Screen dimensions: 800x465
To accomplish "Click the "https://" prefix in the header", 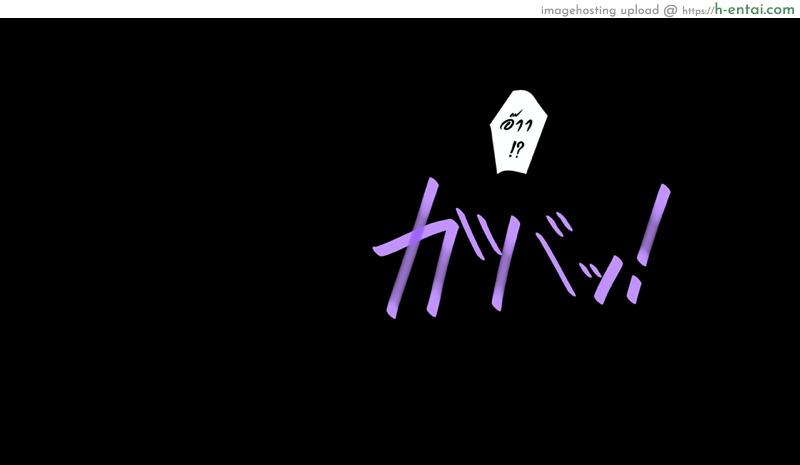I will (696, 10).
